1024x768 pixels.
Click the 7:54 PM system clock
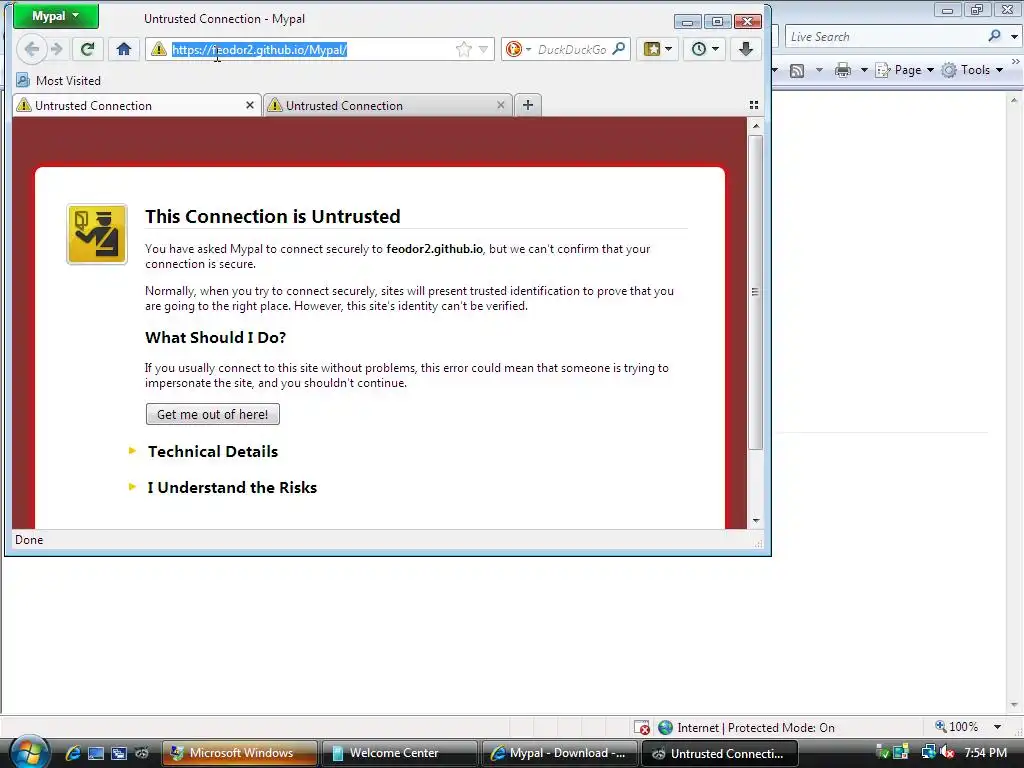click(x=985, y=753)
